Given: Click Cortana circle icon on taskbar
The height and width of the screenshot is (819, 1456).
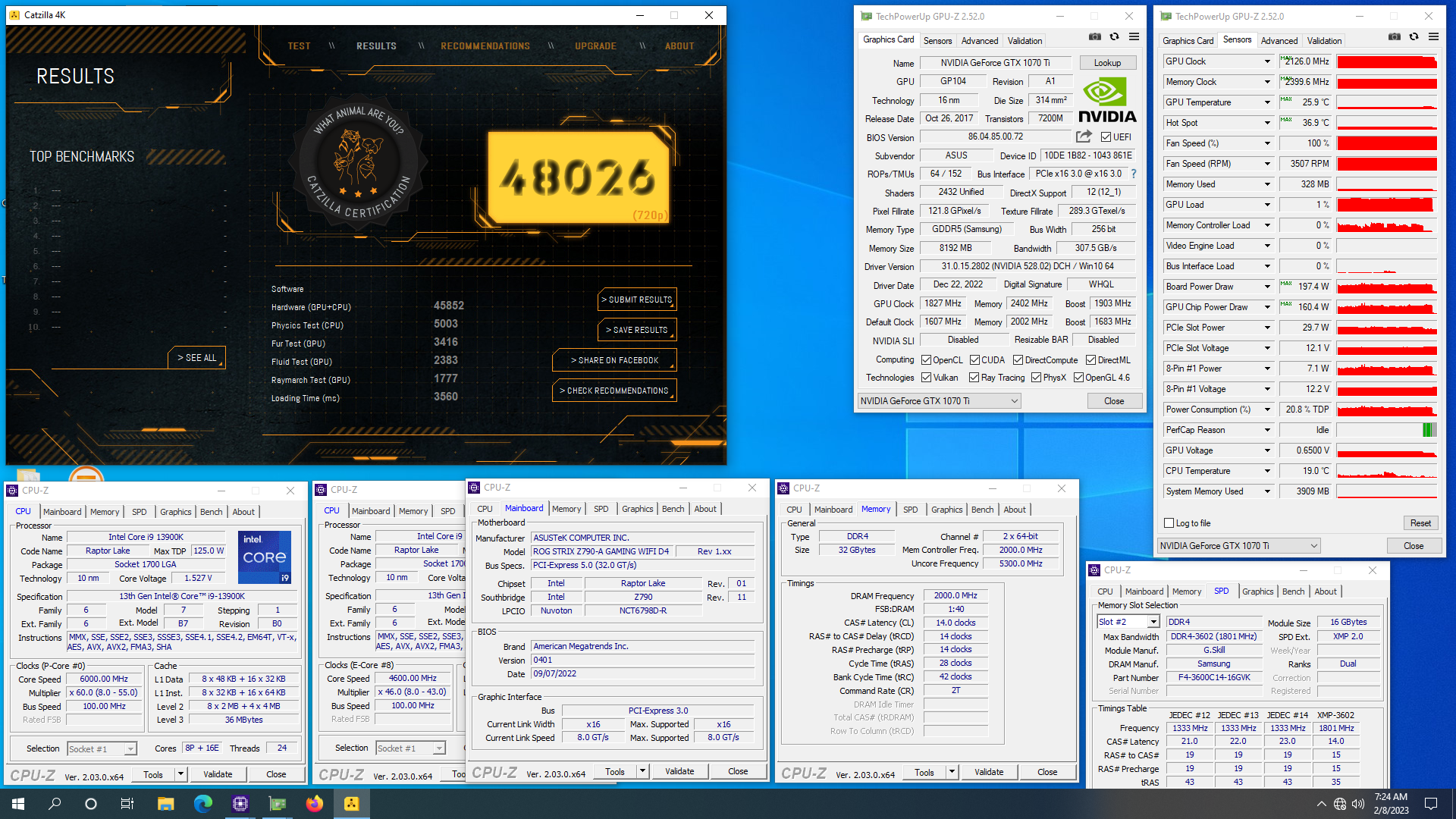Looking at the screenshot, I should (x=91, y=804).
